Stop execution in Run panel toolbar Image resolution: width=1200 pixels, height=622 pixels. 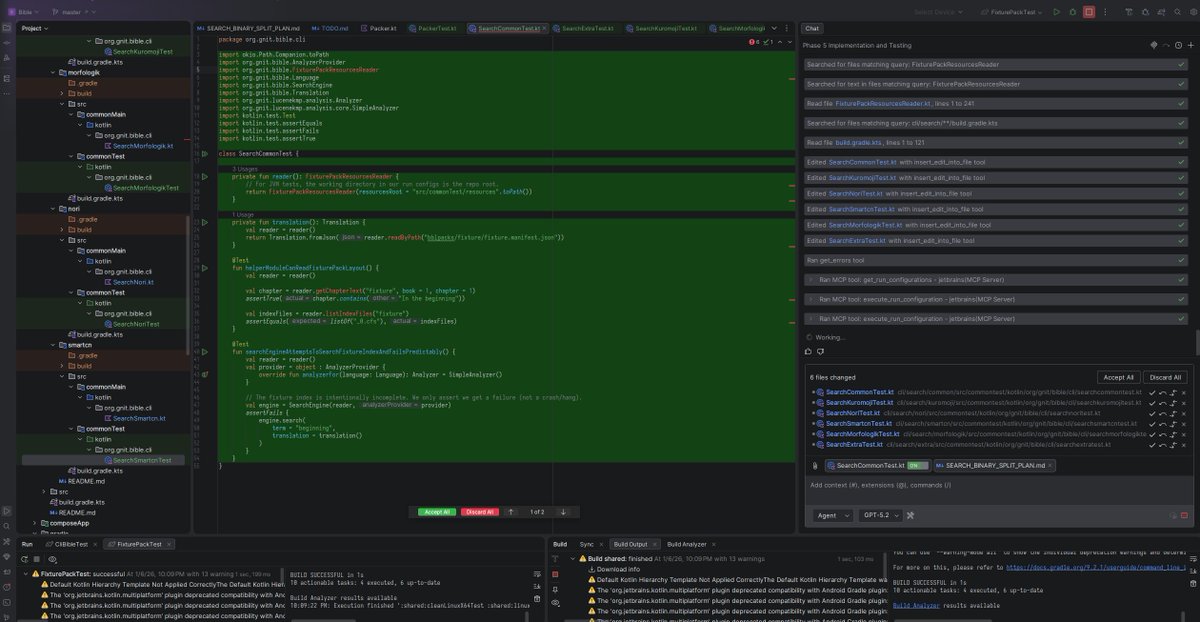pyautogui.click(x=37, y=558)
